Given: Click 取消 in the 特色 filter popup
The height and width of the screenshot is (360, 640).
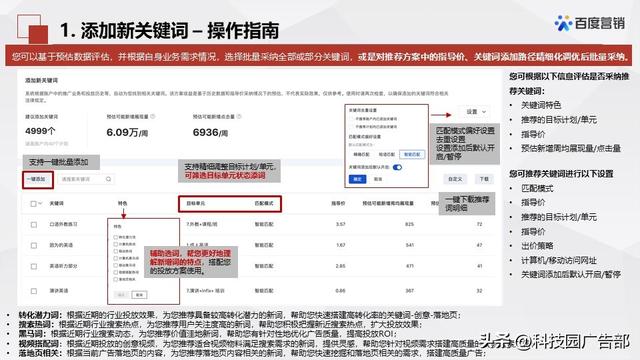Looking at the screenshot, I should tap(140, 295).
